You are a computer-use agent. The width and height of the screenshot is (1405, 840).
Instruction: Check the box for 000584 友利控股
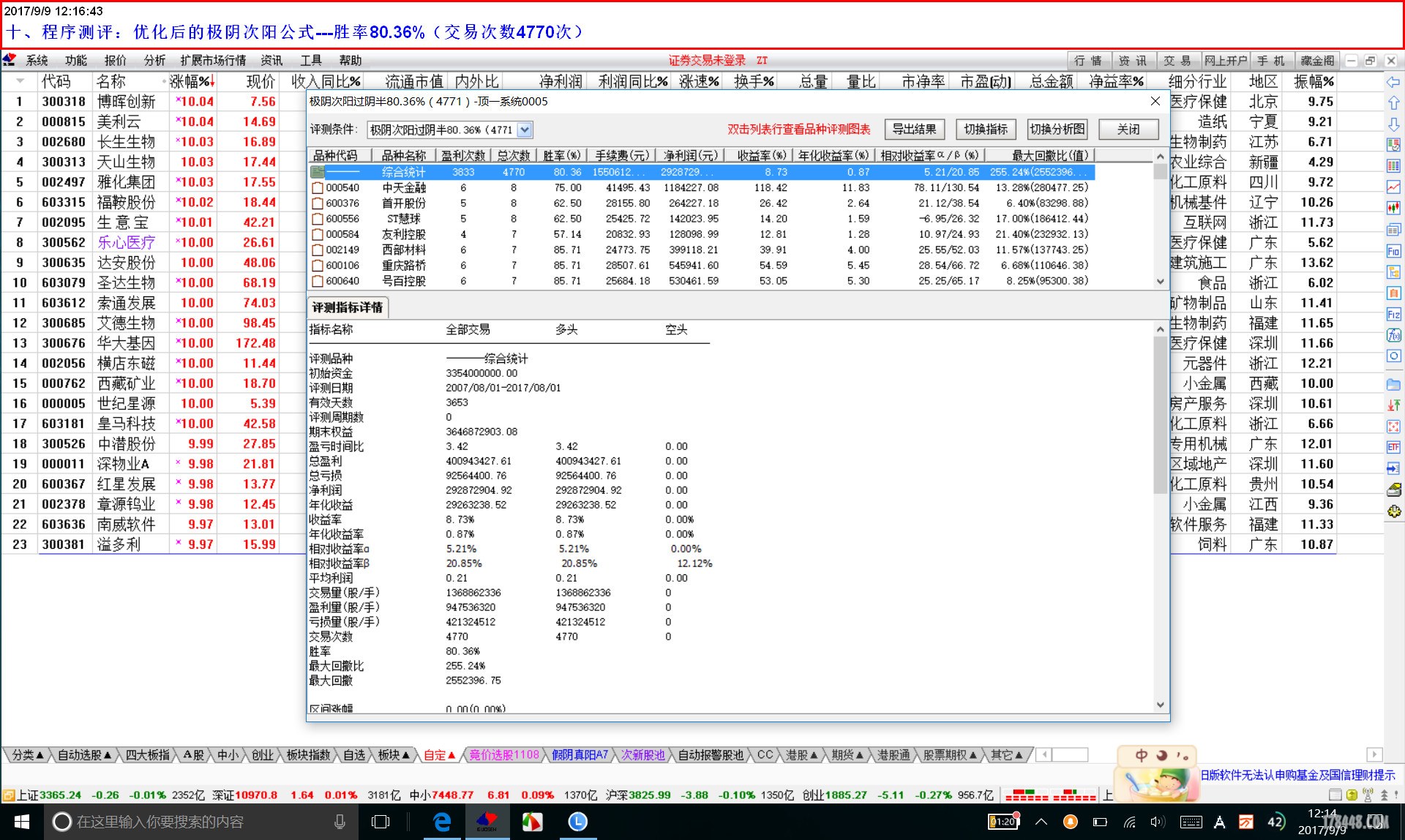318,234
